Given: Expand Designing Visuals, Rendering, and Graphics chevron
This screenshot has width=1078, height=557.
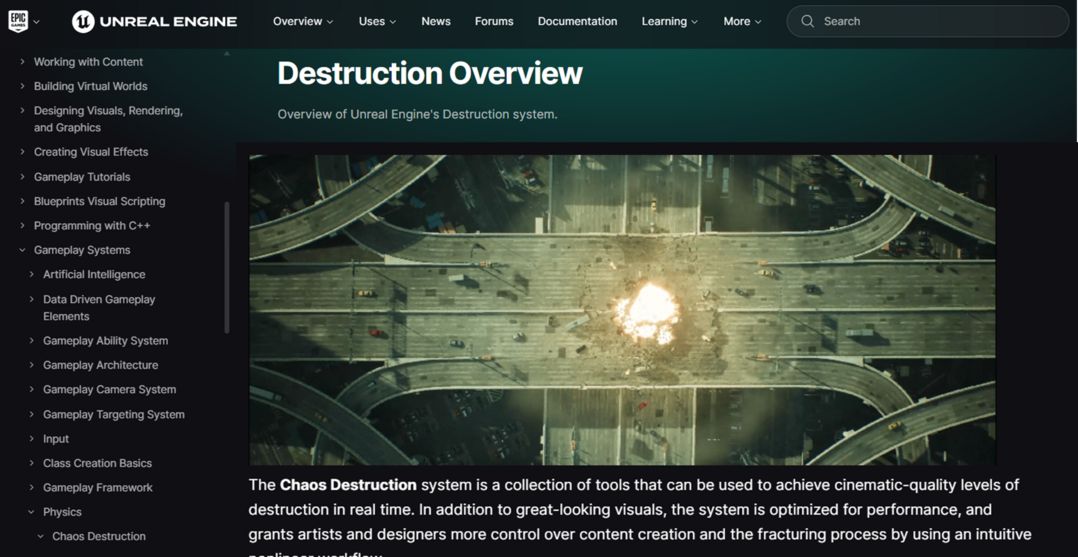Looking at the screenshot, I should (x=23, y=111).
